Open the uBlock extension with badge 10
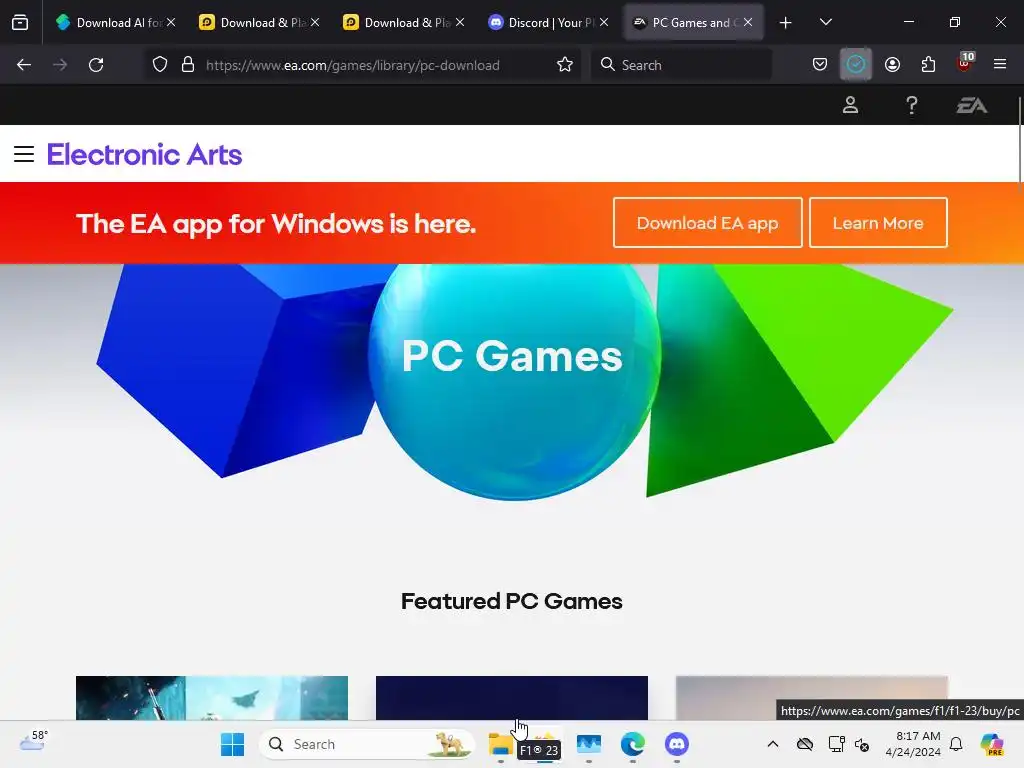 (x=965, y=63)
